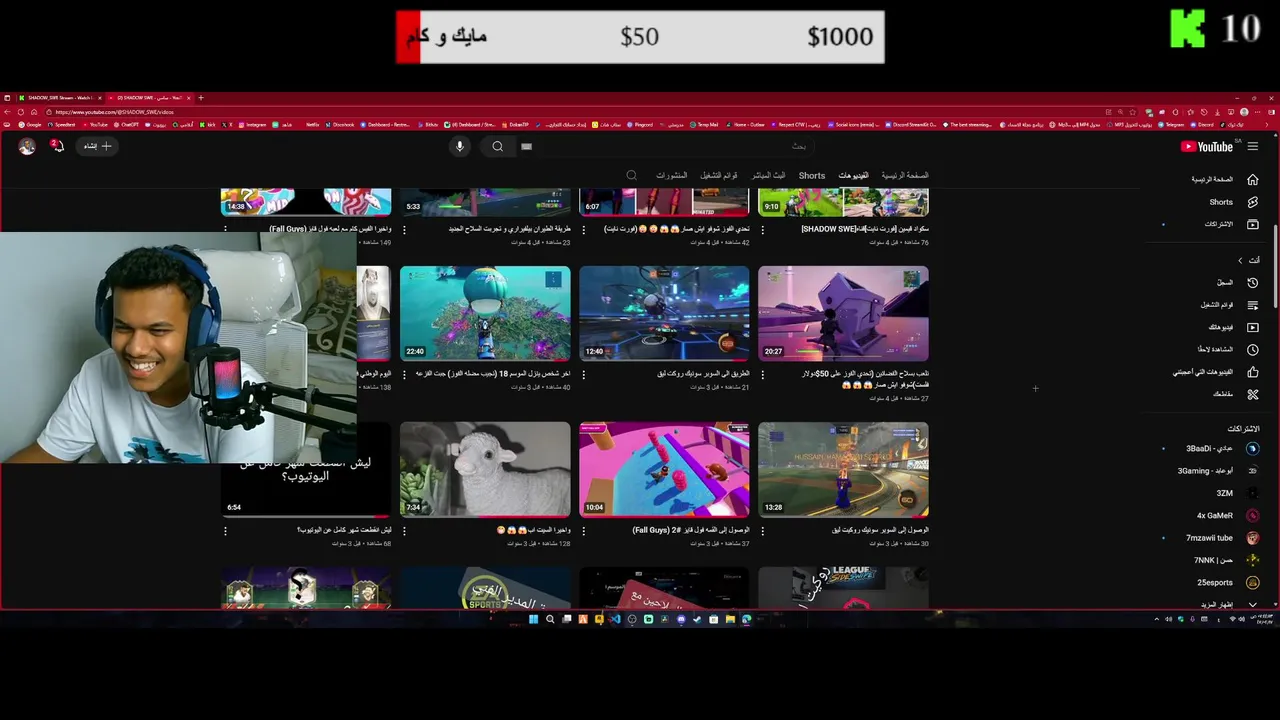Open the account avatar menu
The height and width of the screenshot is (720, 1280).
tap(27, 146)
